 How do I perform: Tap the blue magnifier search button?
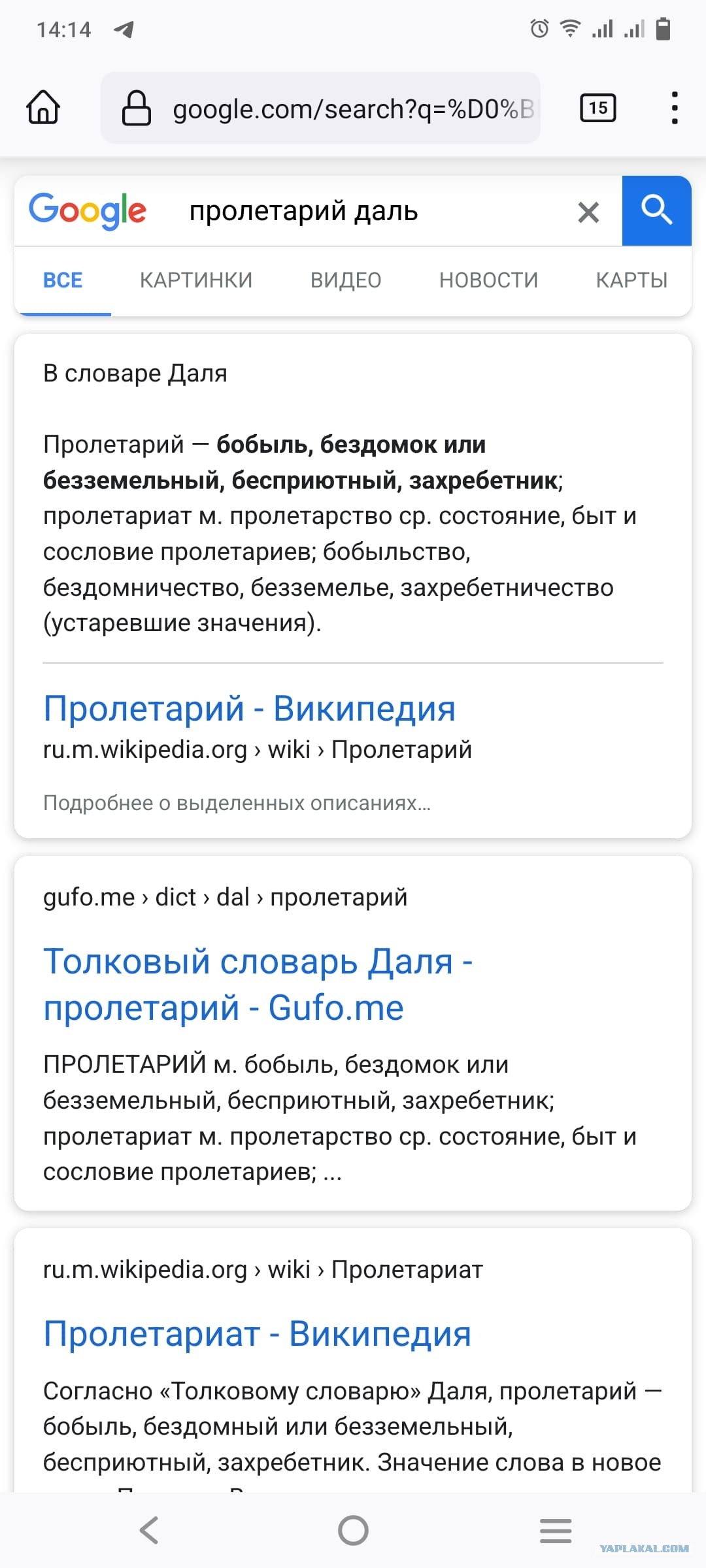tap(656, 210)
